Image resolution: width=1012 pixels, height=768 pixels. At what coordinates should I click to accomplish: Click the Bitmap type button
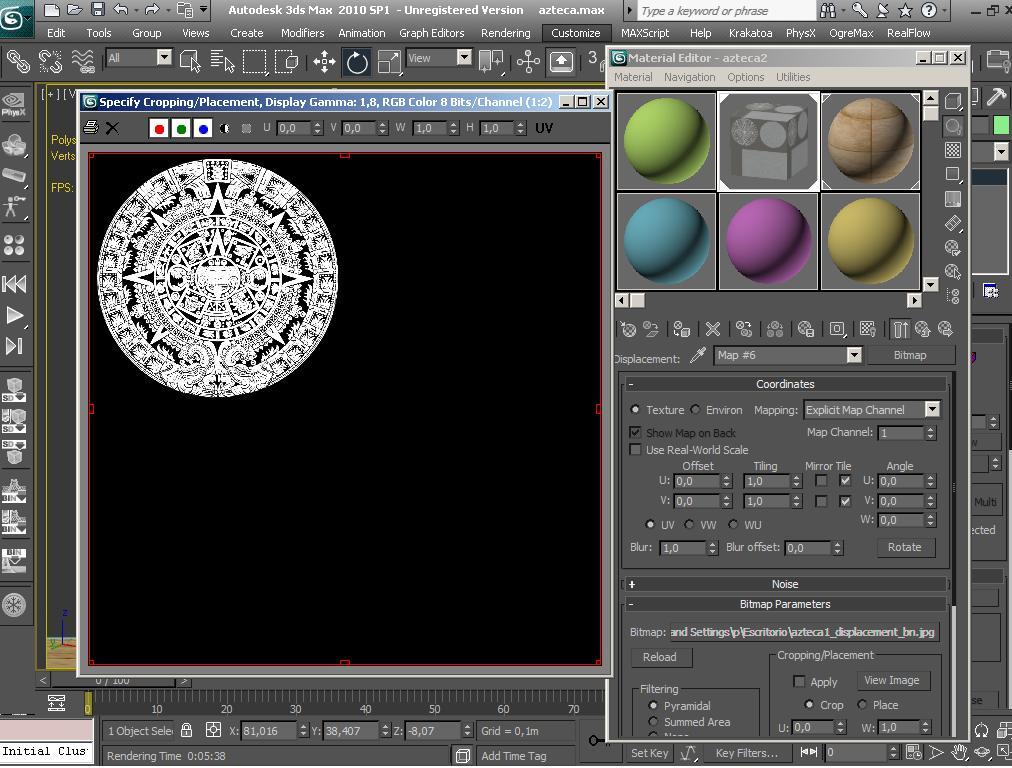(x=909, y=355)
